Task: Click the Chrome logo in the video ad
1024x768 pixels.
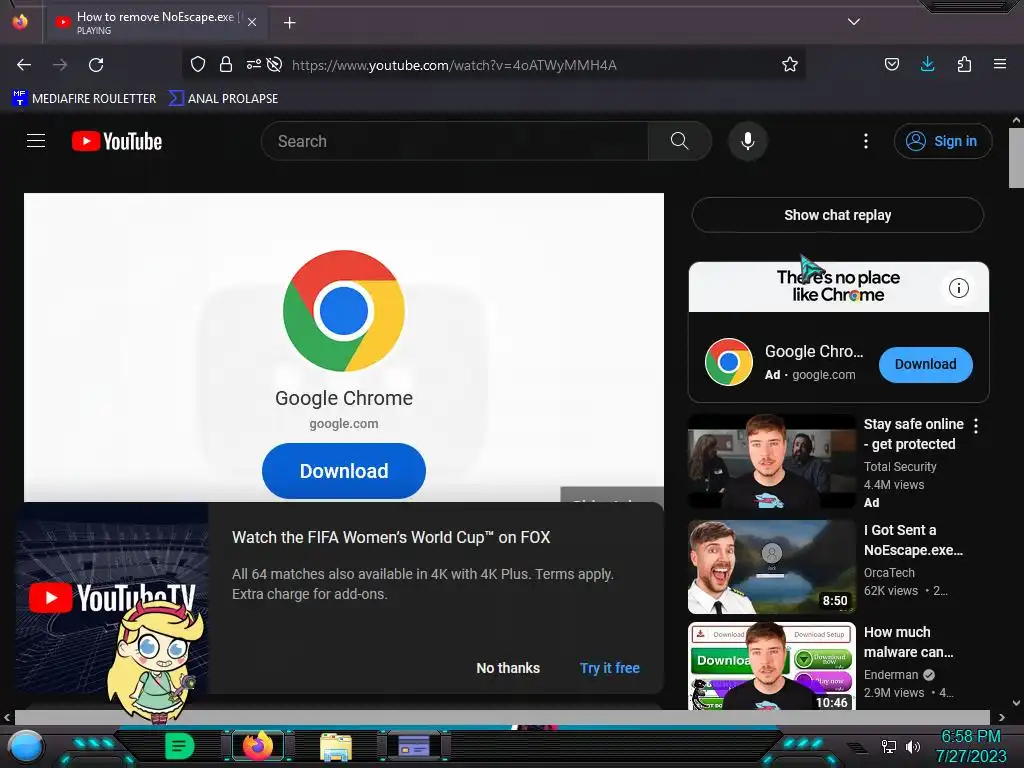Action: (344, 311)
